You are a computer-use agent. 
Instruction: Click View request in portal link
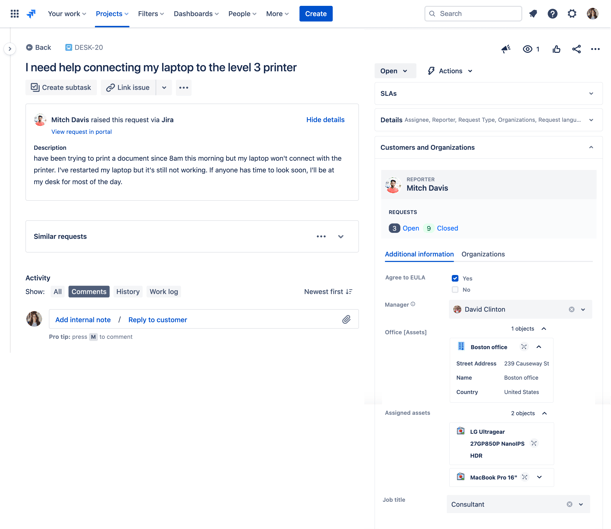coord(81,132)
